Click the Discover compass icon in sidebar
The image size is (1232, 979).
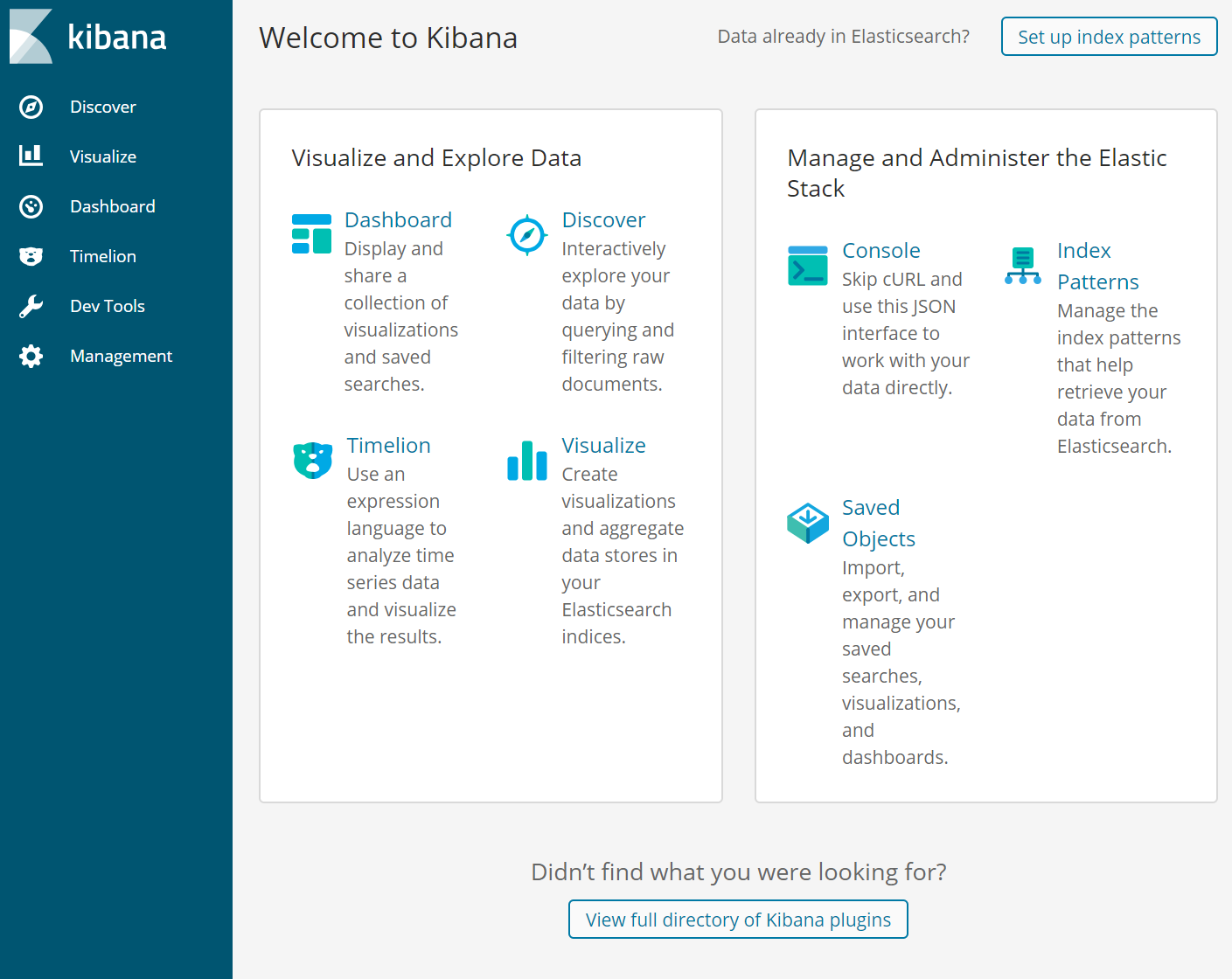point(31,108)
